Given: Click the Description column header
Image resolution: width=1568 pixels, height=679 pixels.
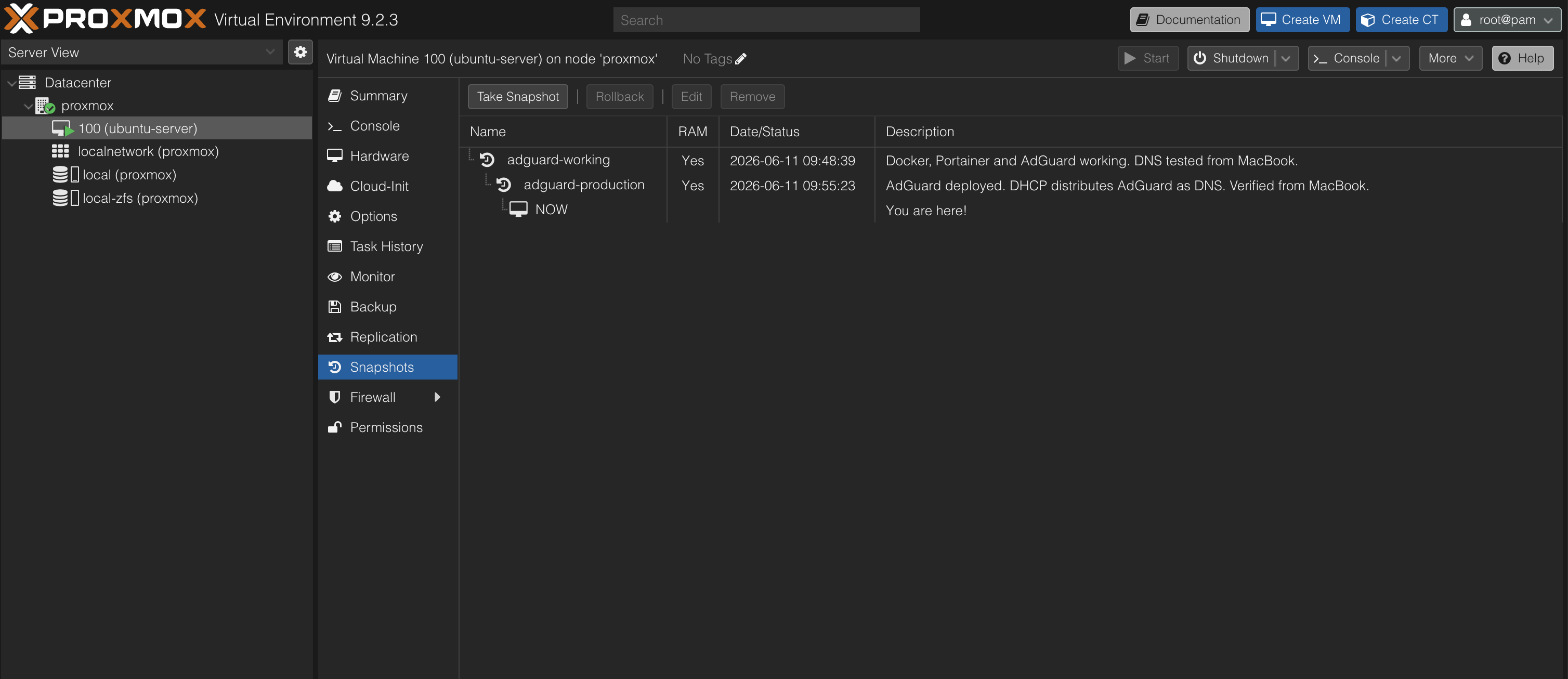Looking at the screenshot, I should pos(1218,132).
